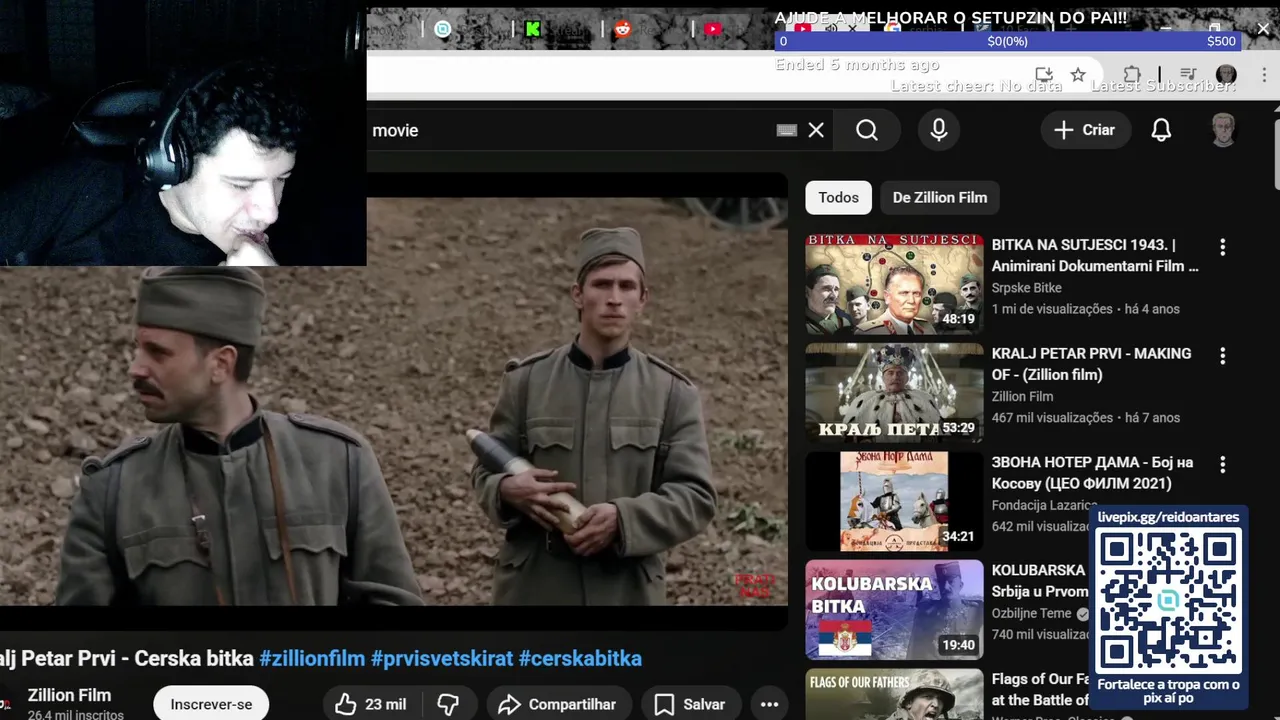Select the De Zillion Film filter chip
Screen dimensions: 1280x720
point(940,198)
